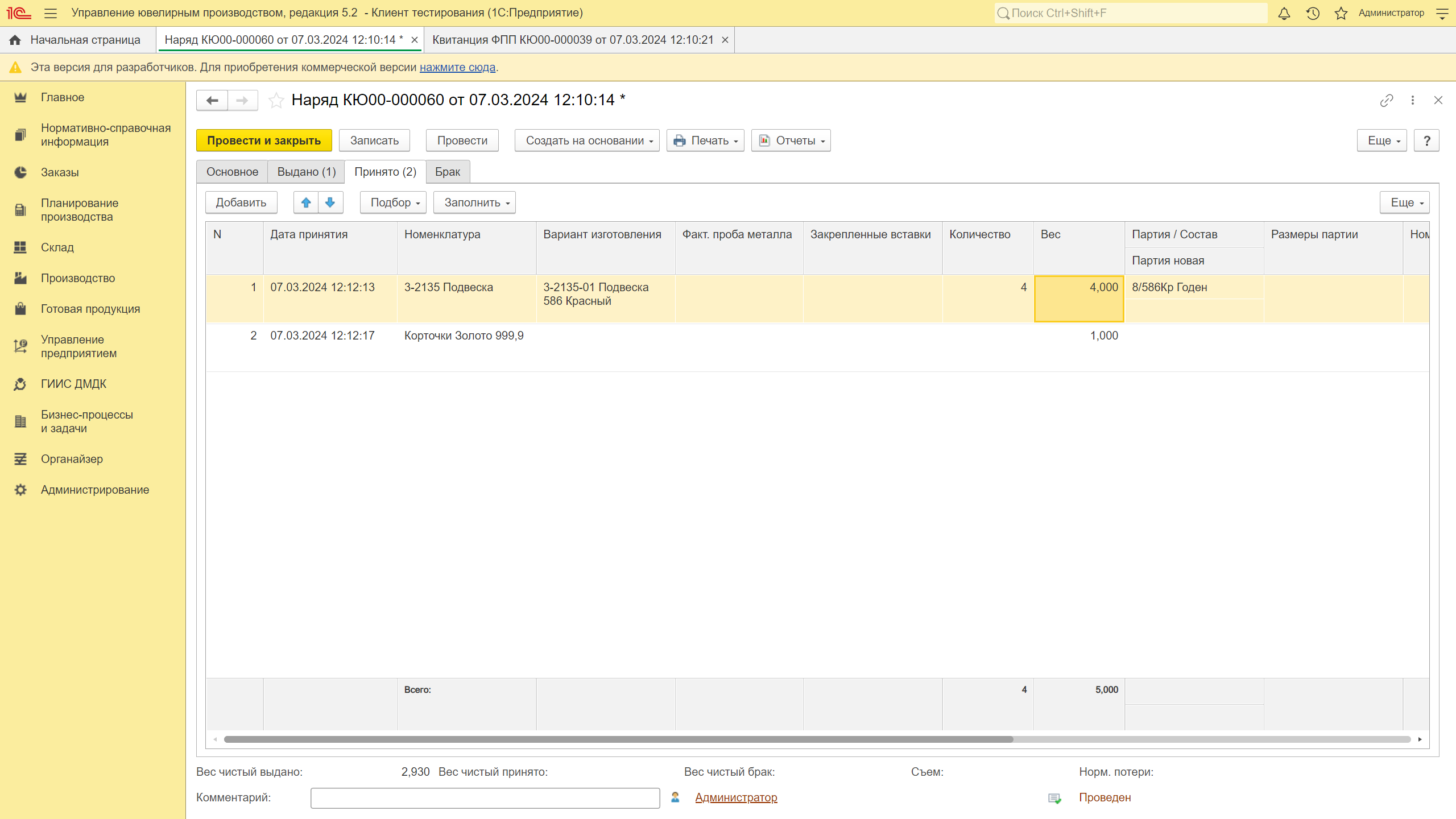Open document more options dots
The image size is (1456, 819).
click(x=1413, y=100)
